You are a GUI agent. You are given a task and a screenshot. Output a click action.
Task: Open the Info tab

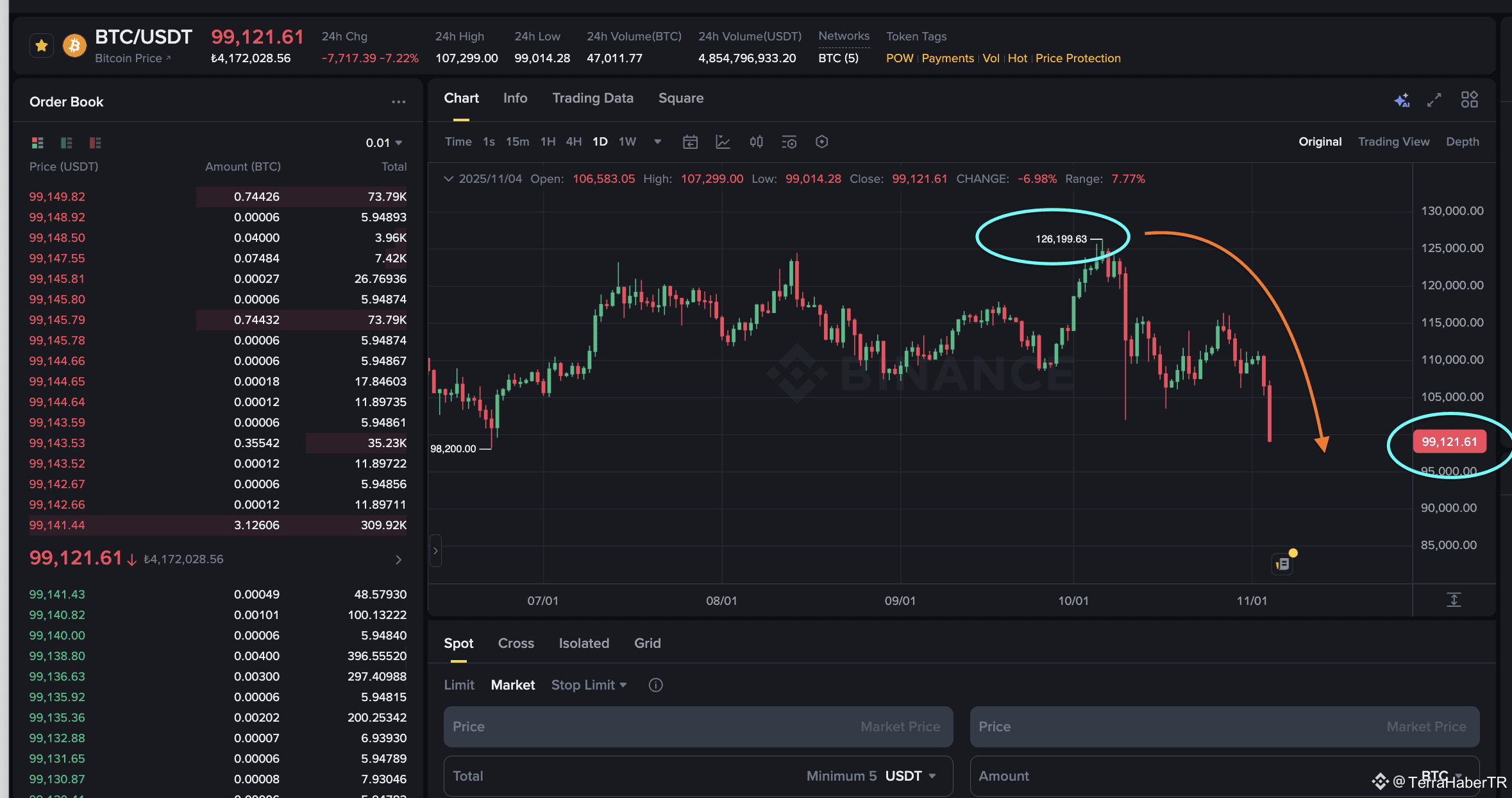click(x=515, y=98)
